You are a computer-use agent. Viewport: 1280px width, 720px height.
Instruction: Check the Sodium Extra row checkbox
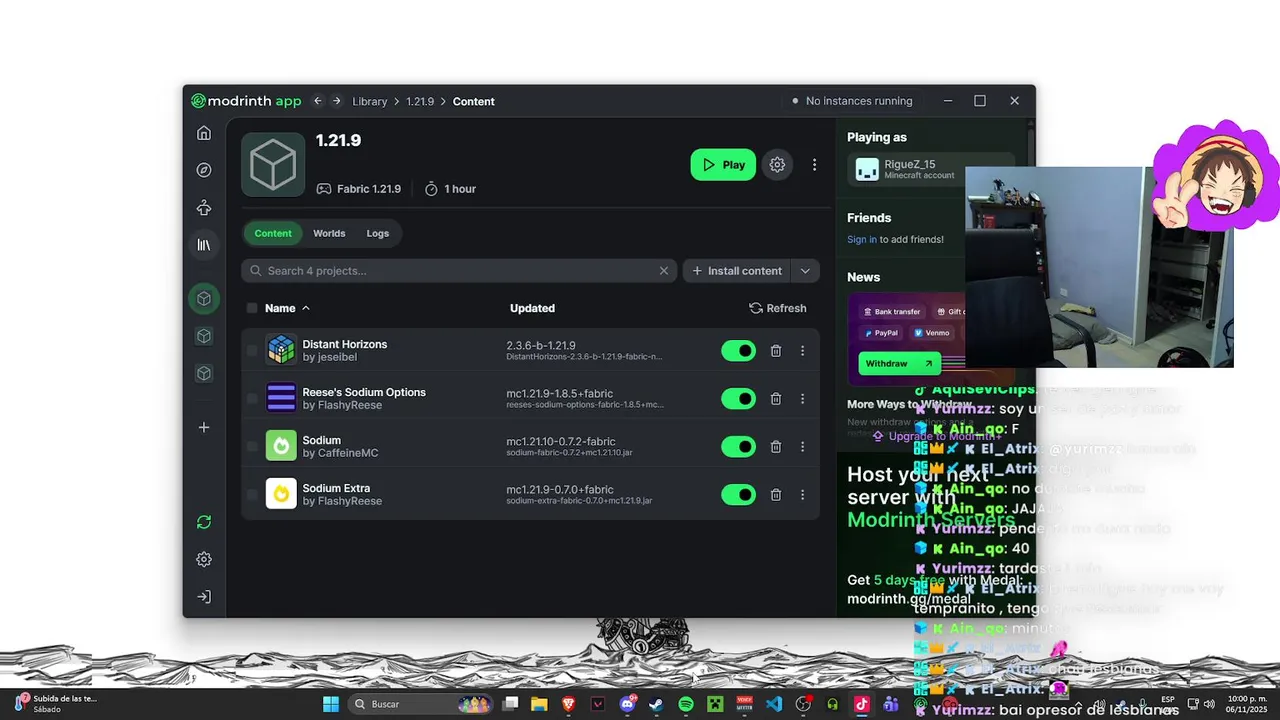pos(252,495)
